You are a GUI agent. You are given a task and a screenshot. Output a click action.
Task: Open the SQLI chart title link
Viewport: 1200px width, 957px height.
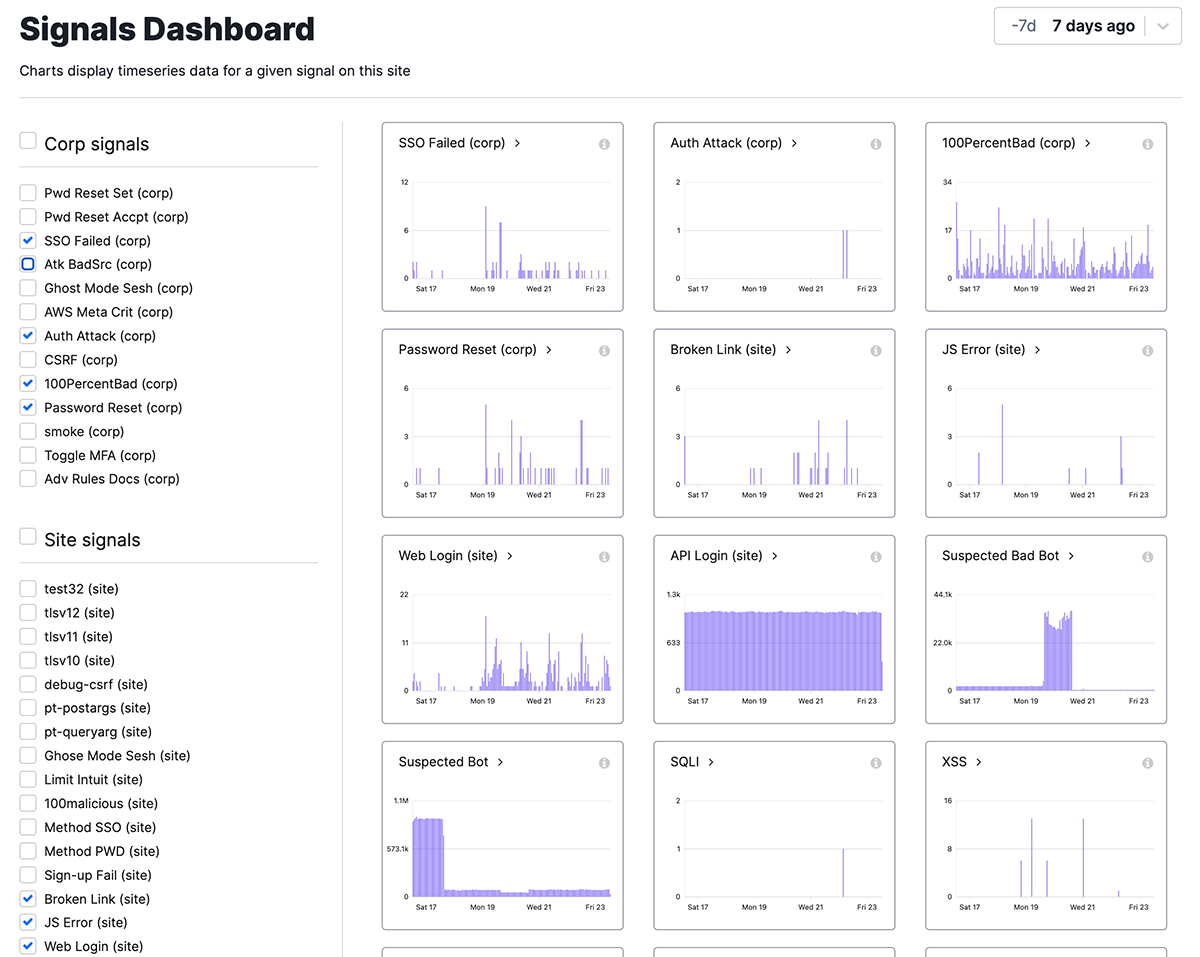(x=685, y=762)
